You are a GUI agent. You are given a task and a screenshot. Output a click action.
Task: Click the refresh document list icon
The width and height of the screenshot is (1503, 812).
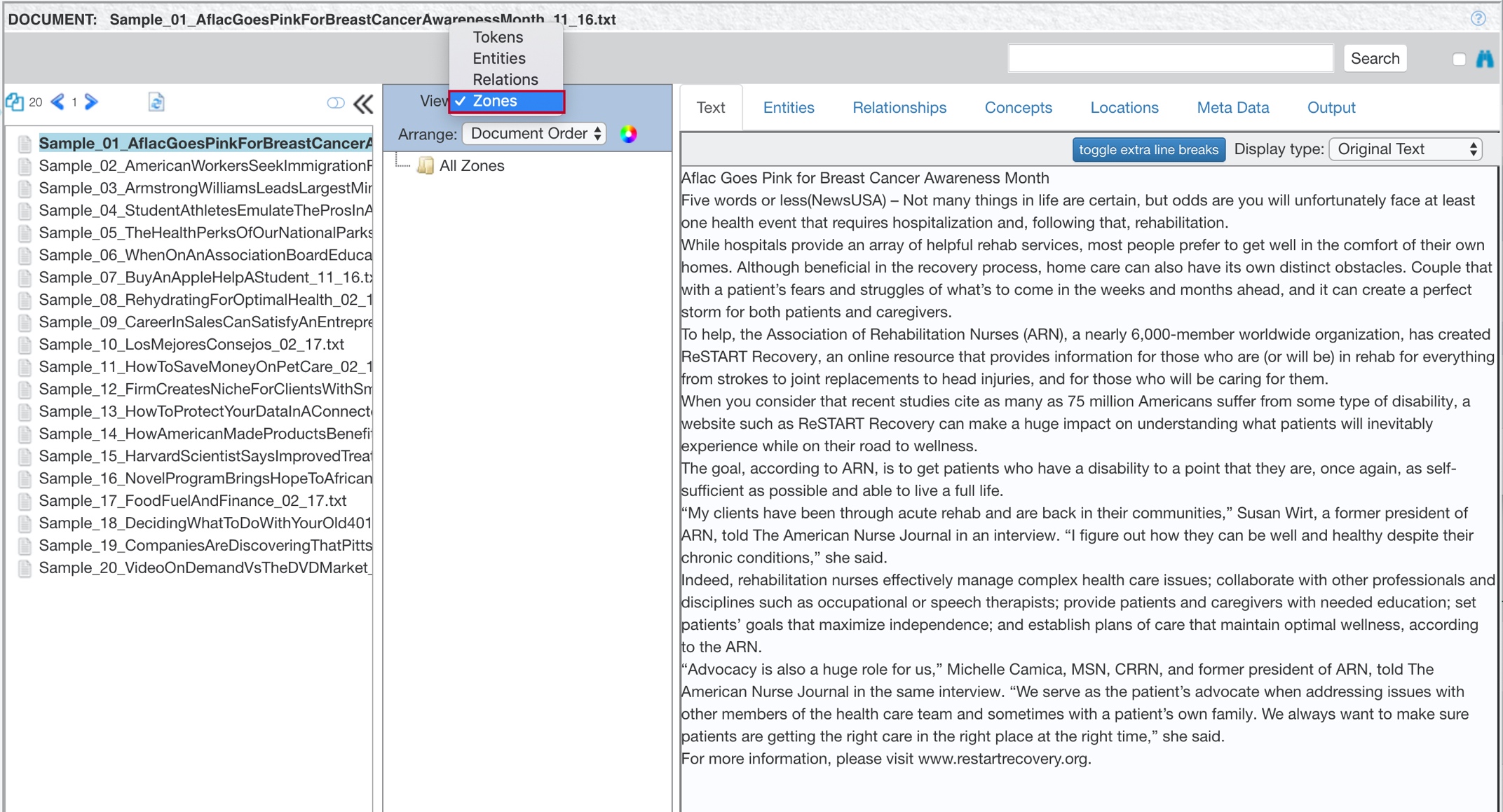pos(156,102)
